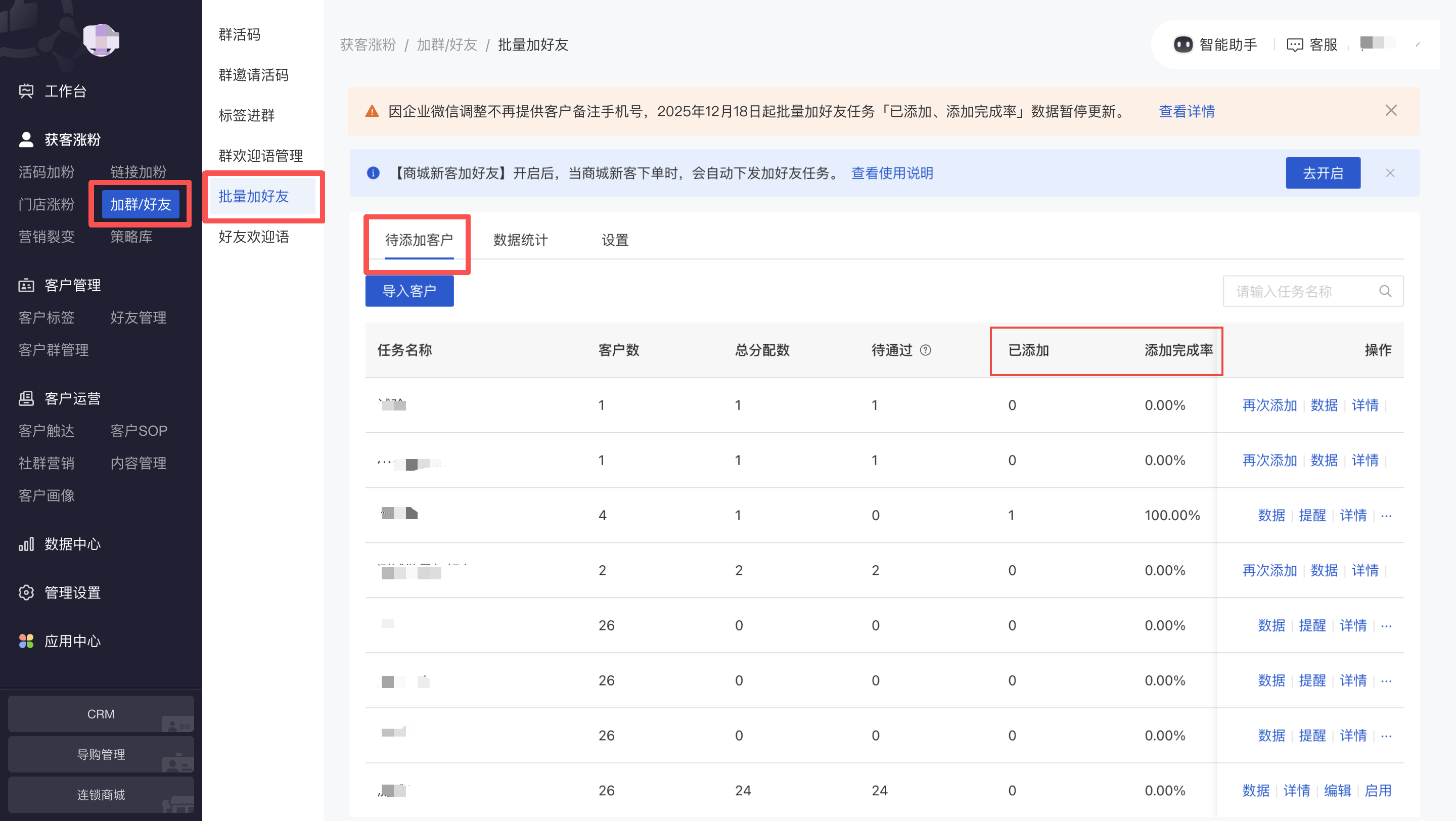Click the 去开启 button
1456x821 pixels.
pyautogui.click(x=1322, y=173)
